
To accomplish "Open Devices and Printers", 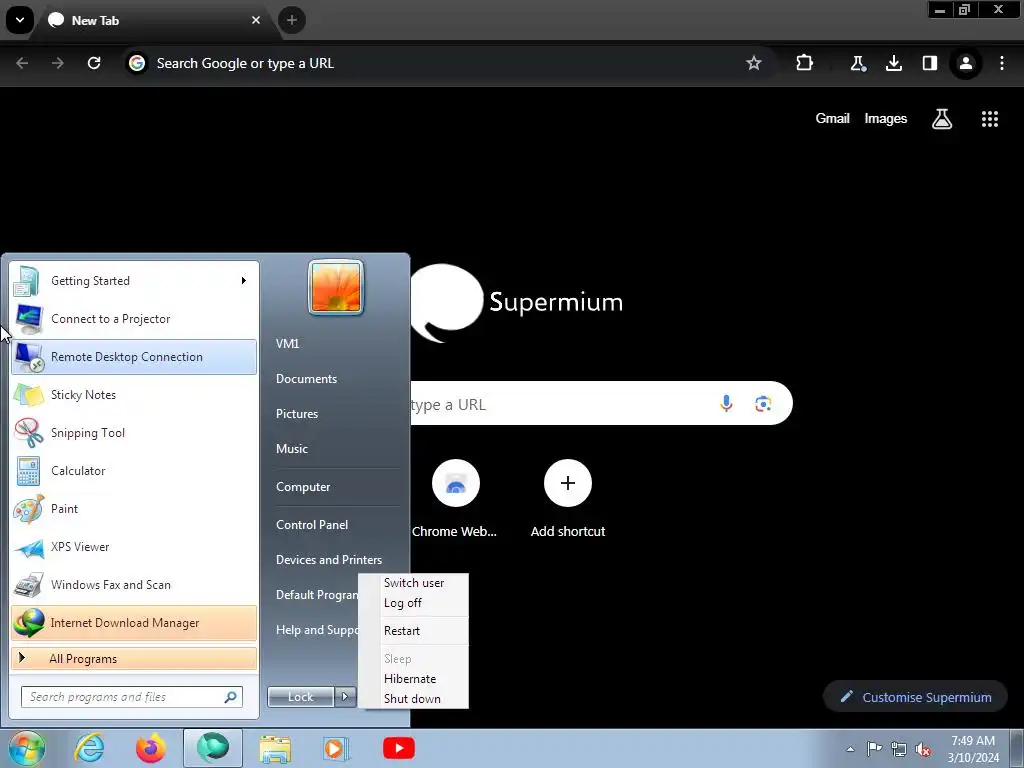I will click(328, 560).
